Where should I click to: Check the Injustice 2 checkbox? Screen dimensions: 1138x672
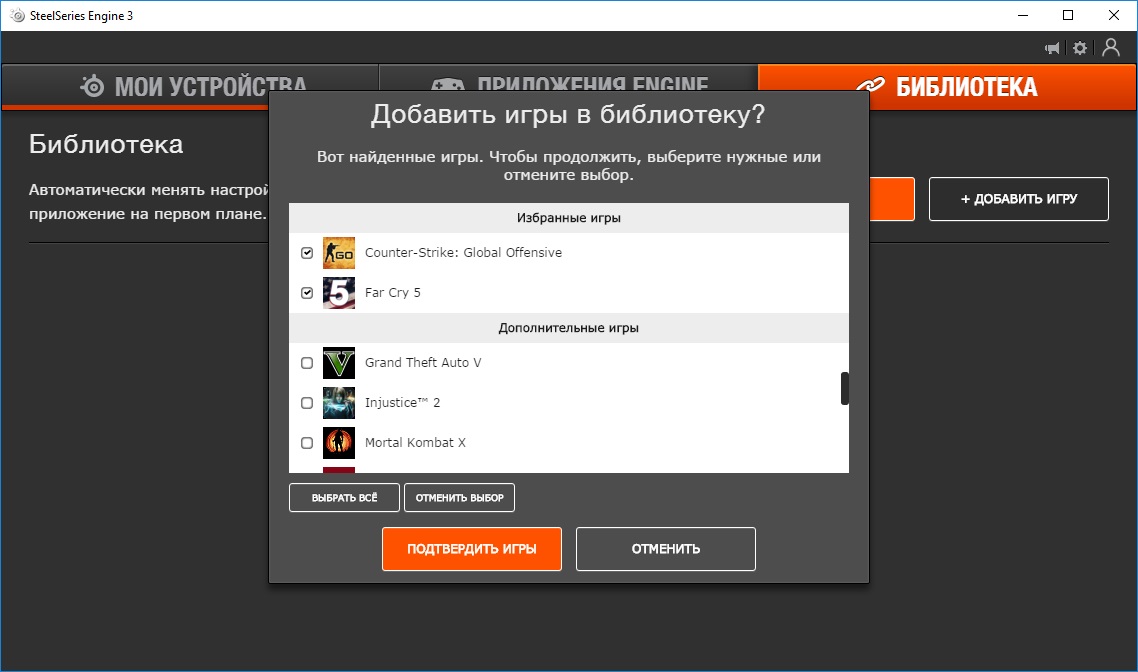(307, 403)
